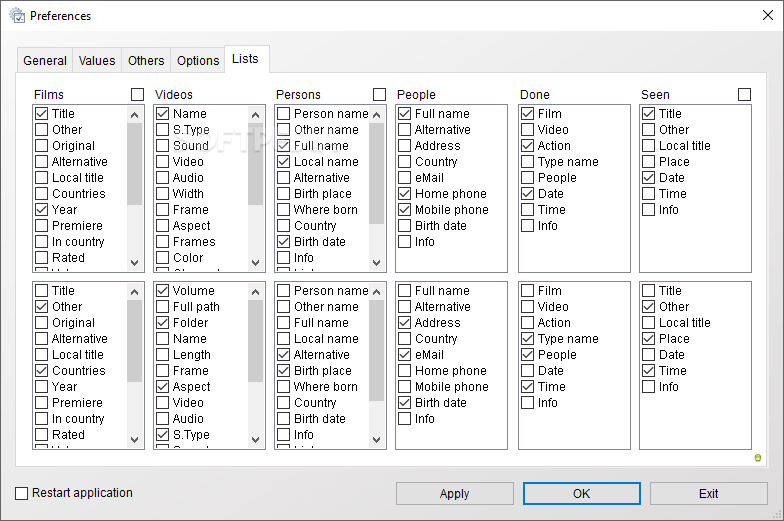Click the small yellow indicator dot

point(758,458)
